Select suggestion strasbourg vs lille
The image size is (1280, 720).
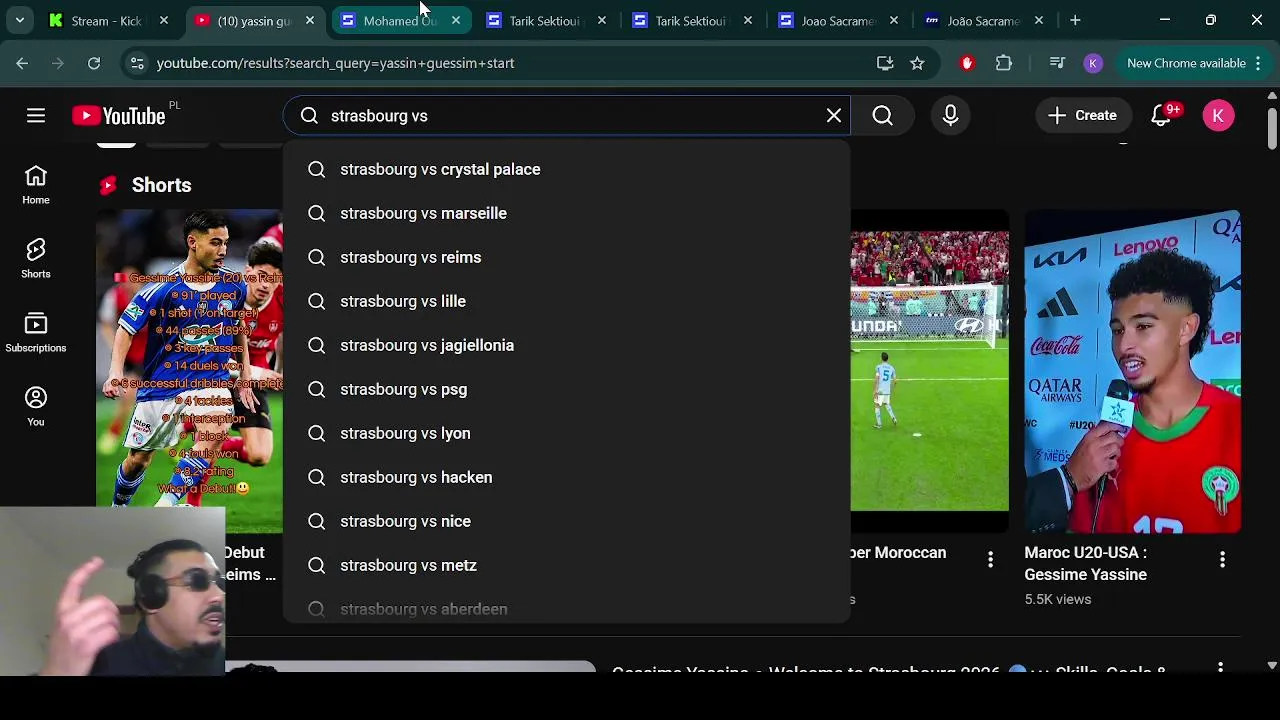pyautogui.click(x=567, y=301)
